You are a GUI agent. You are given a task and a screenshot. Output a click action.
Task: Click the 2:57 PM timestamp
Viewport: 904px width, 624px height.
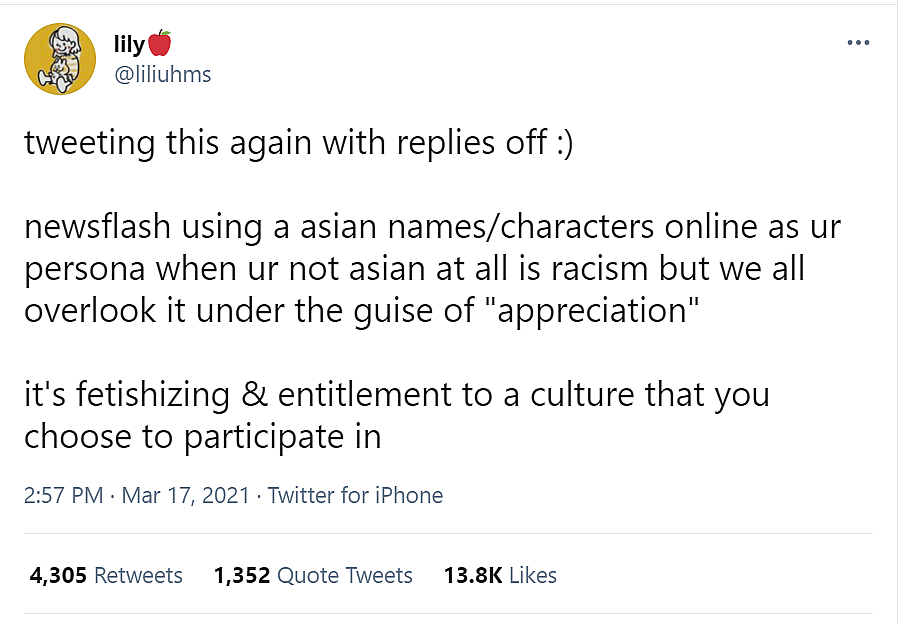point(64,495)
